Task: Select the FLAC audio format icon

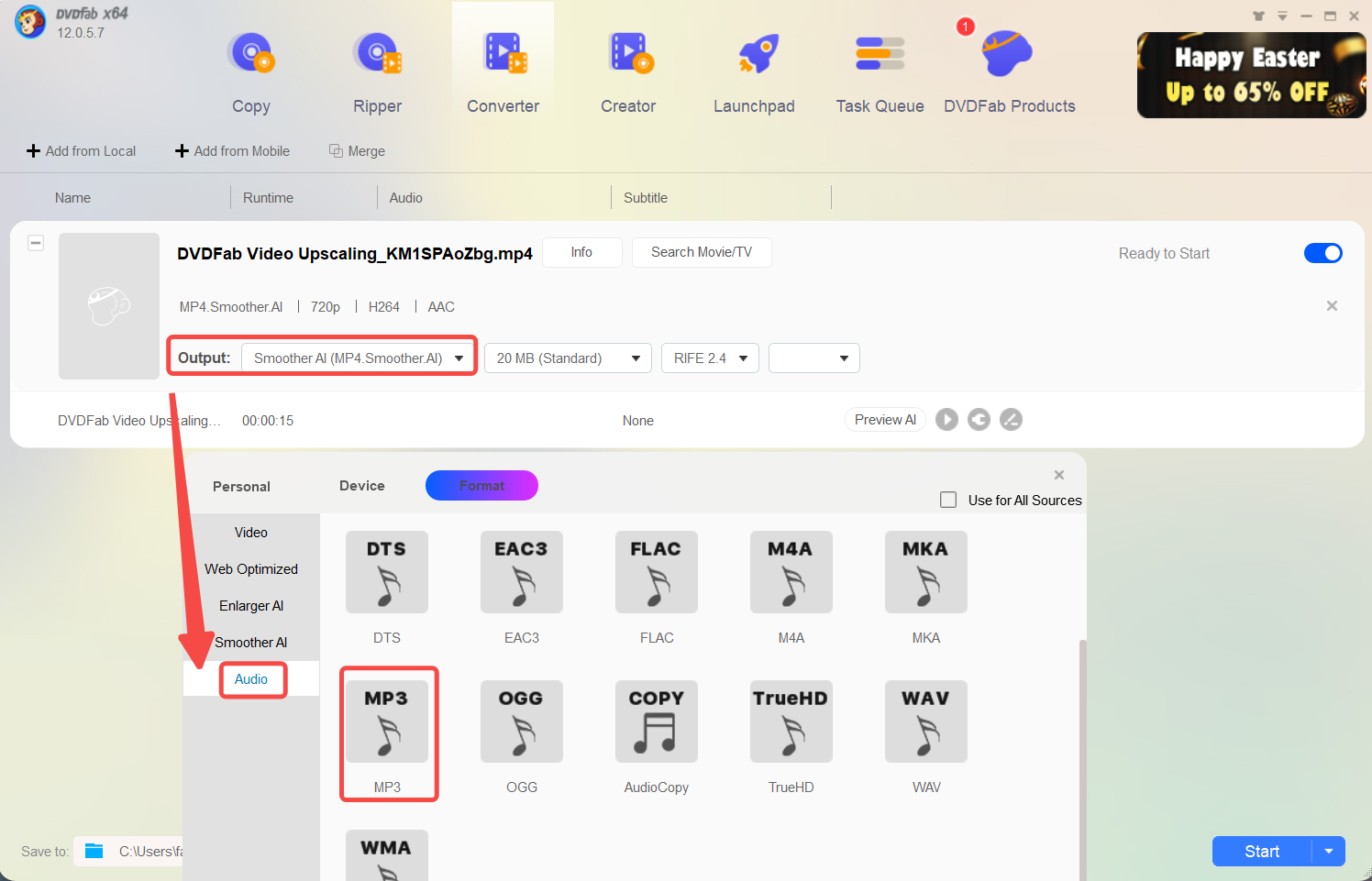Action: pyautogui.click(x=657, y=572)
